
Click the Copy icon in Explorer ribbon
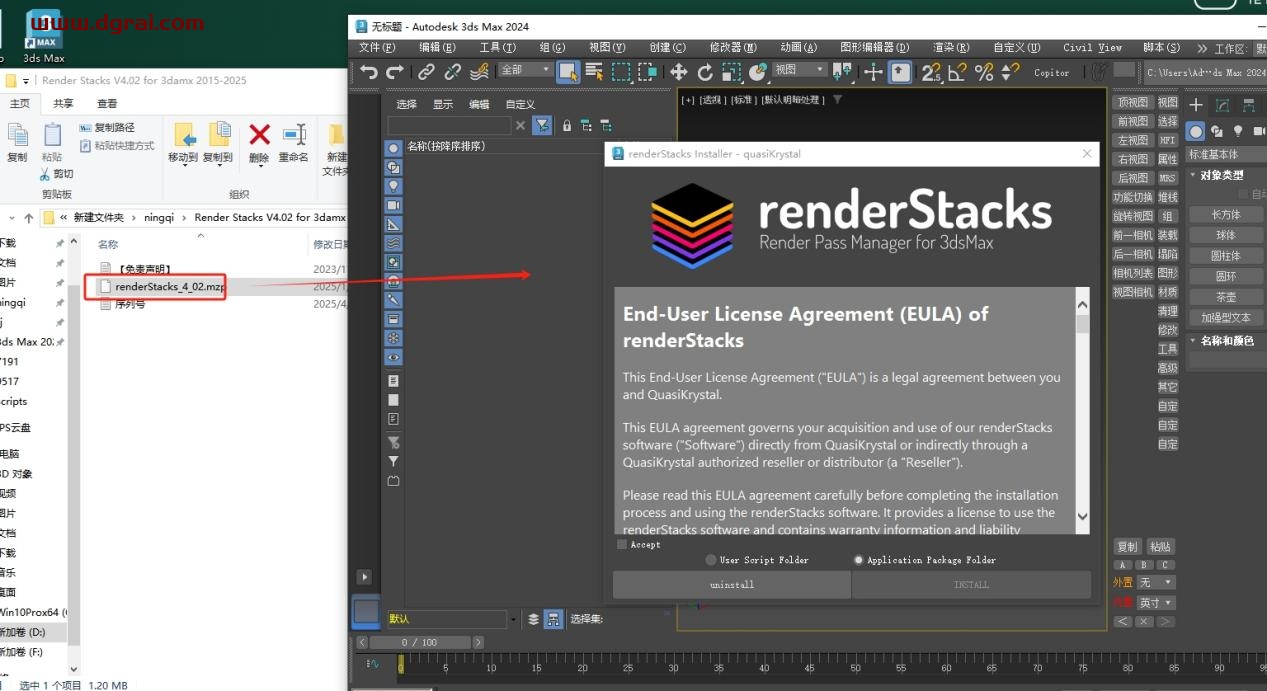click(x=17, y=143)
